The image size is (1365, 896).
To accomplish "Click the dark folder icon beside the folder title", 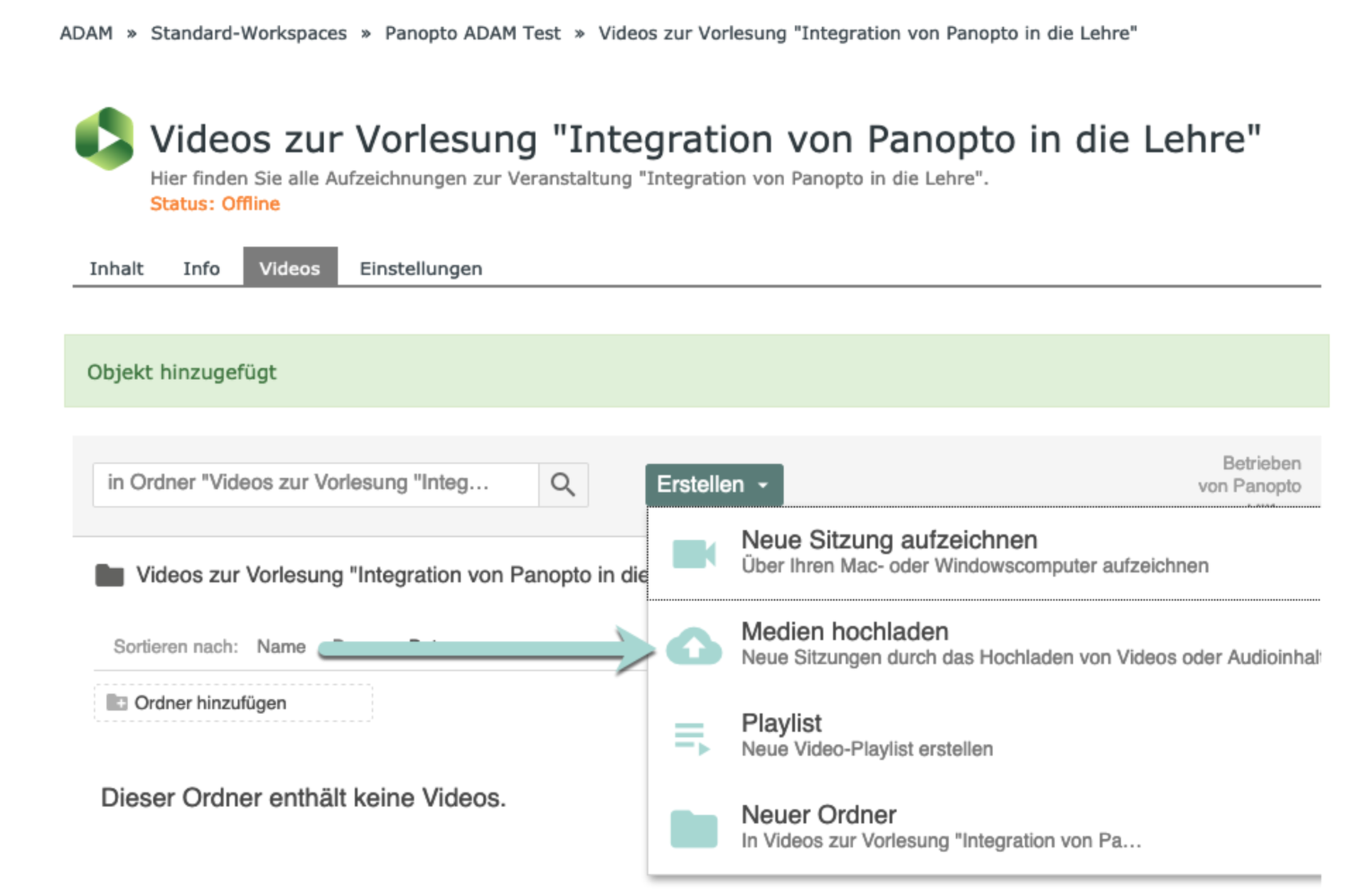I will 109,575.
